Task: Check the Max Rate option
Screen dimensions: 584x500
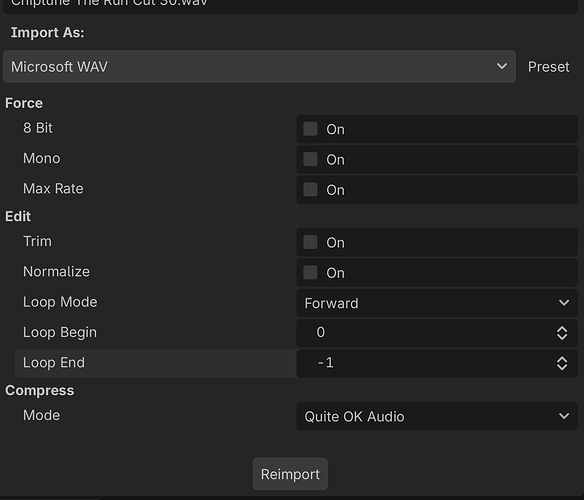Action: (x=310, y=190)
